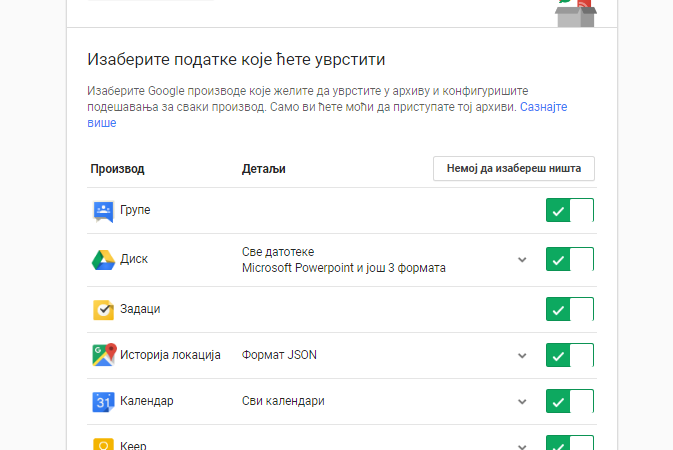The height and width of the screenshot is (450, 673).
Task: Click the Google Drive Диск icon
Action: [103, 260]
